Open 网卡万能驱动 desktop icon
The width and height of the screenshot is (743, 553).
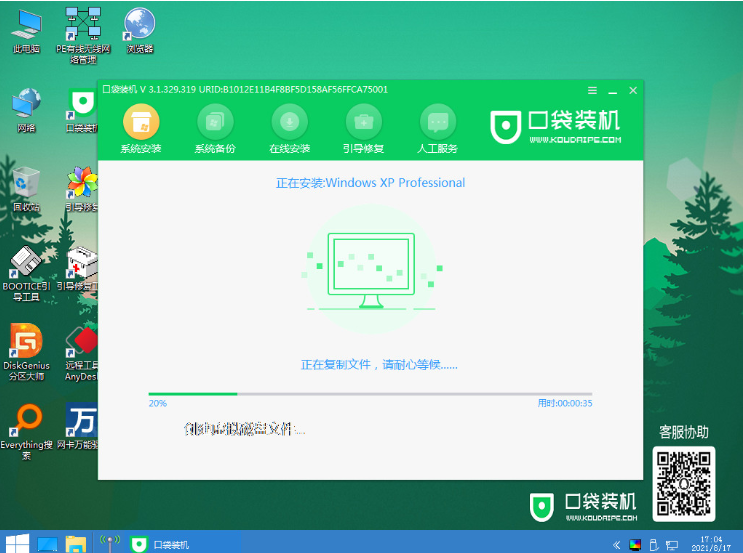pos(79,426)
